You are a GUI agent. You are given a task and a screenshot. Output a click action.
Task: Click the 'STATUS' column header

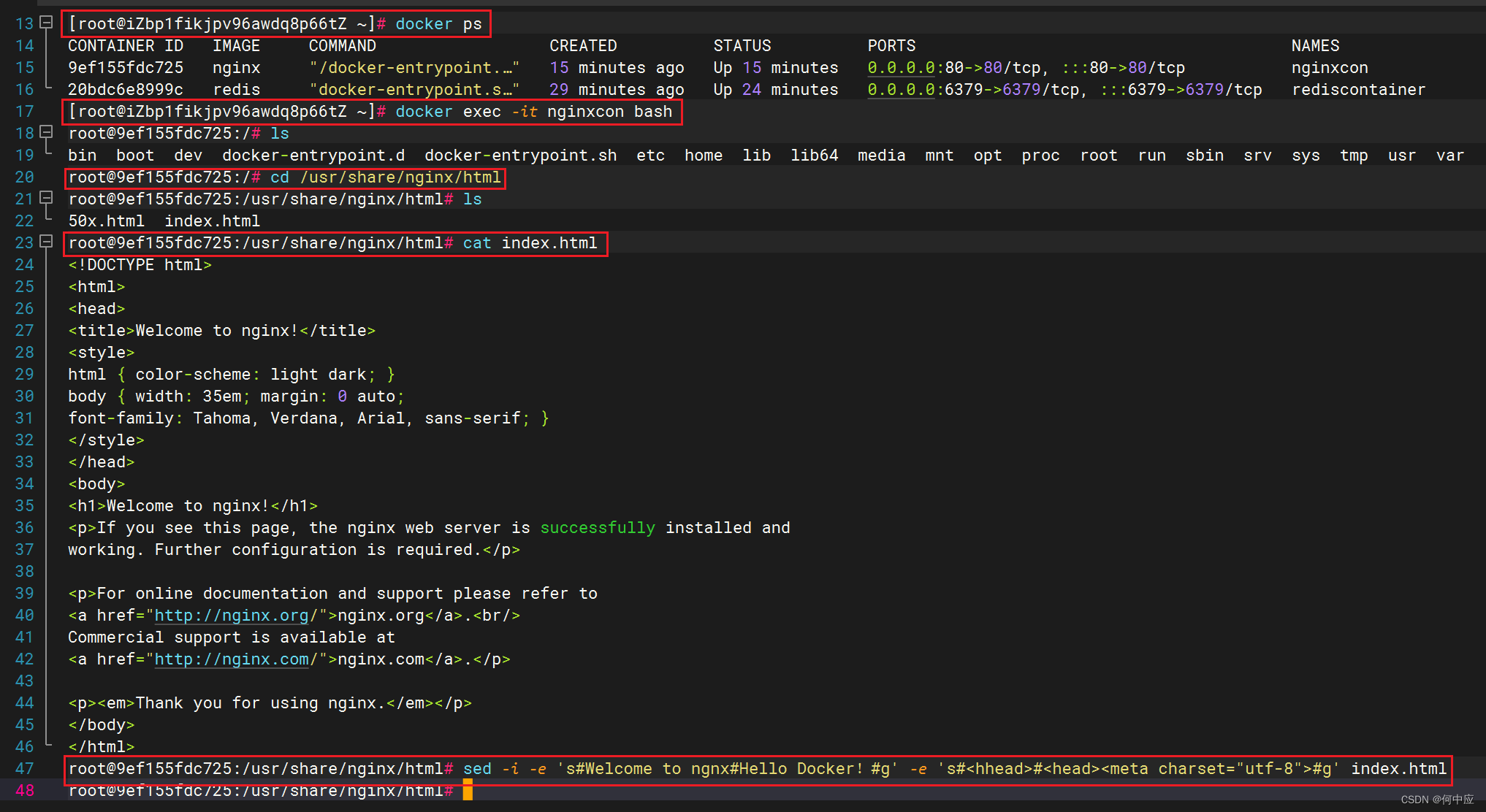(742, 46)
